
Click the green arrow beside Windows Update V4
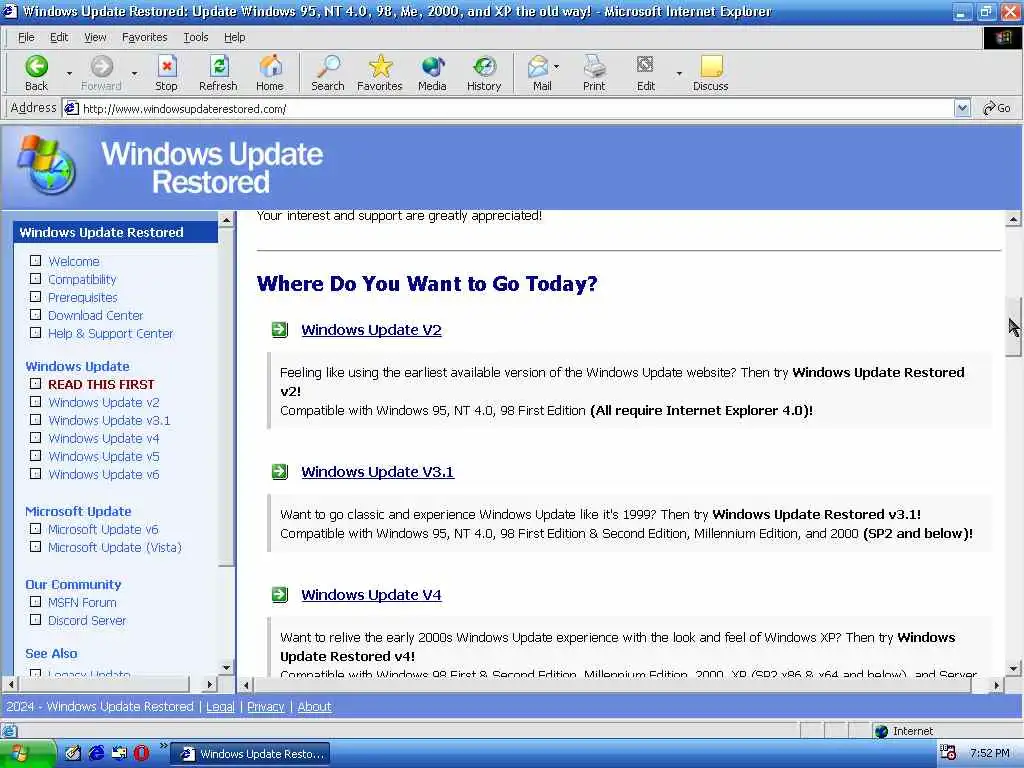pos(280,594)
